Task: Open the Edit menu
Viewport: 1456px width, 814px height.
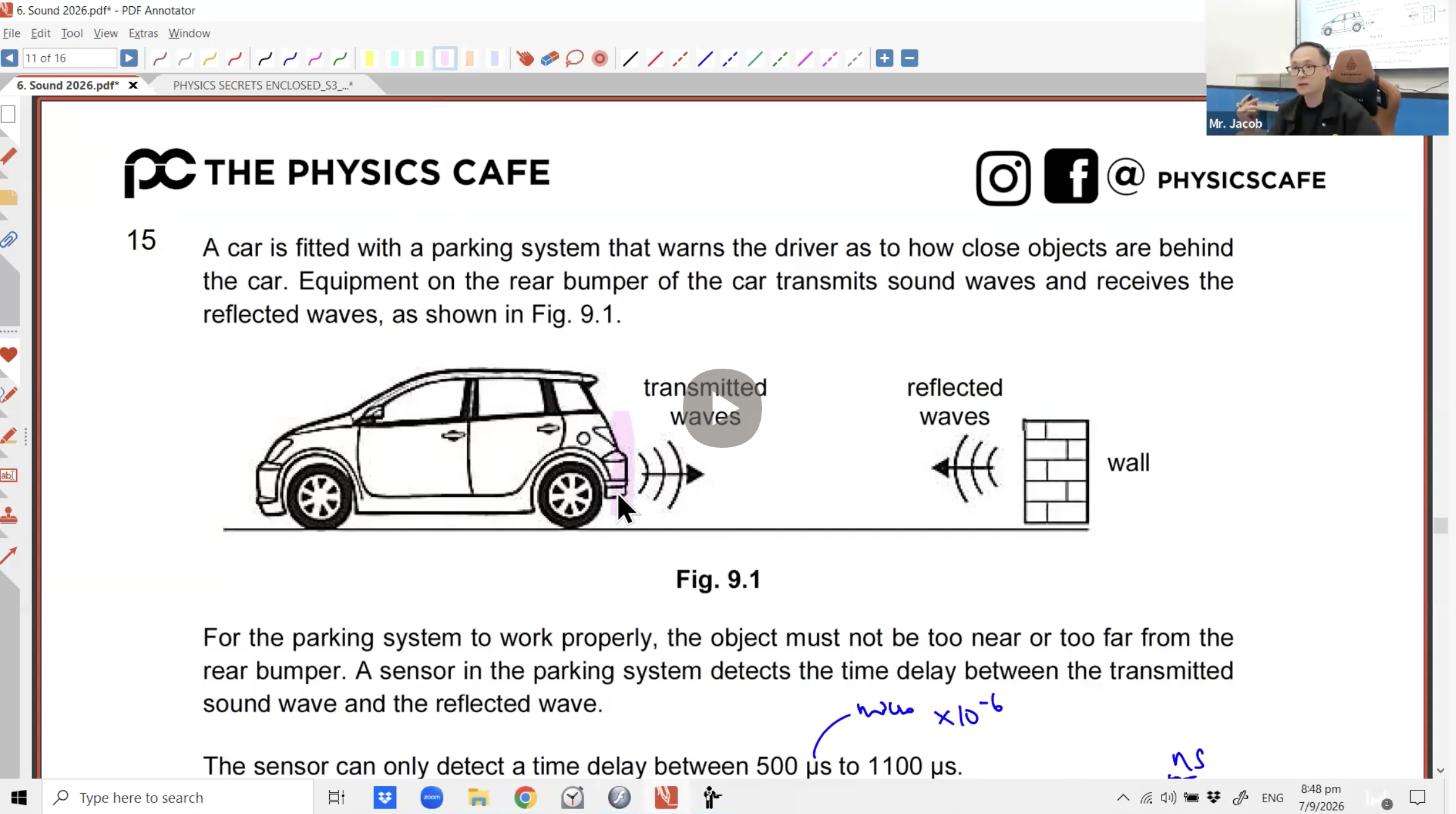Action: [x=41, y=33]
